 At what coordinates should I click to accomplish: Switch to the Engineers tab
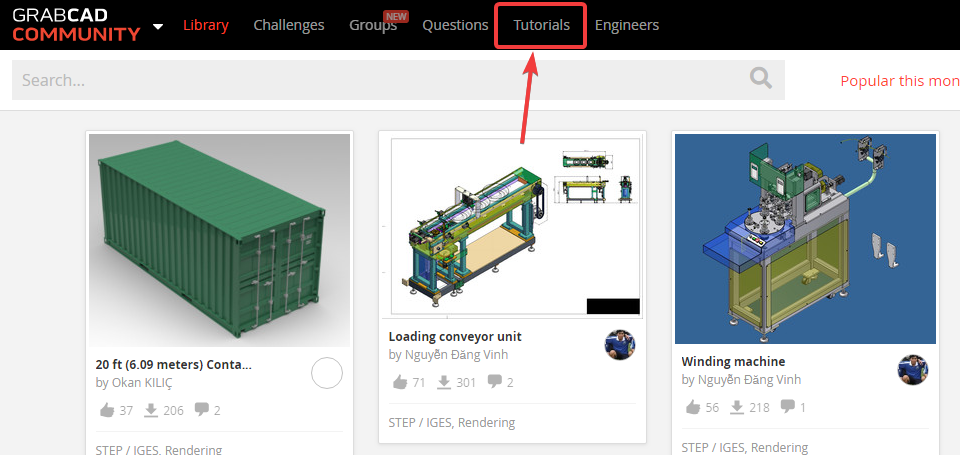click(627, 25)
